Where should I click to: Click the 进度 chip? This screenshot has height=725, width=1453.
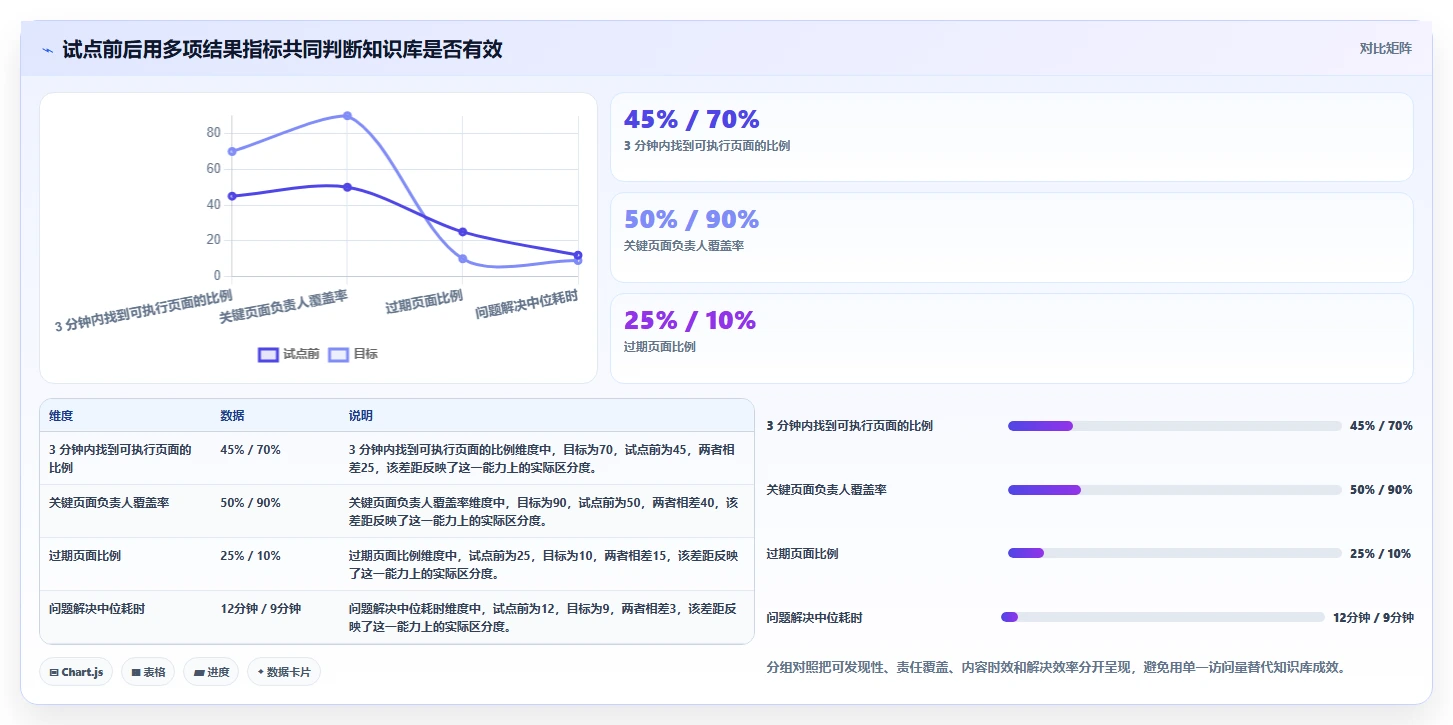pos(211,672)
